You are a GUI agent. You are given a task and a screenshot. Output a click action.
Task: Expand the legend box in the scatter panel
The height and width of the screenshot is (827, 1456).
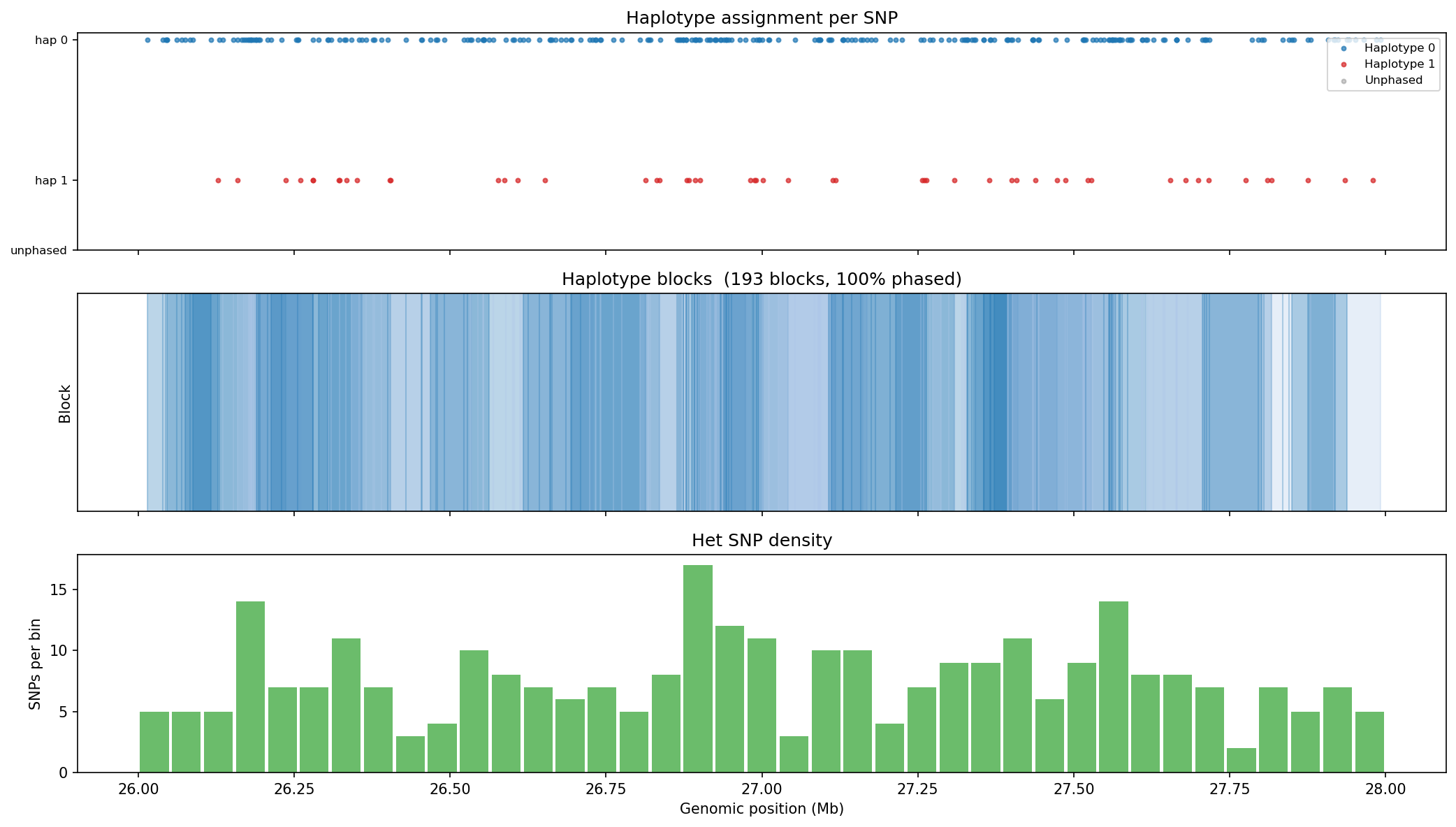(x=1383, y=64)
